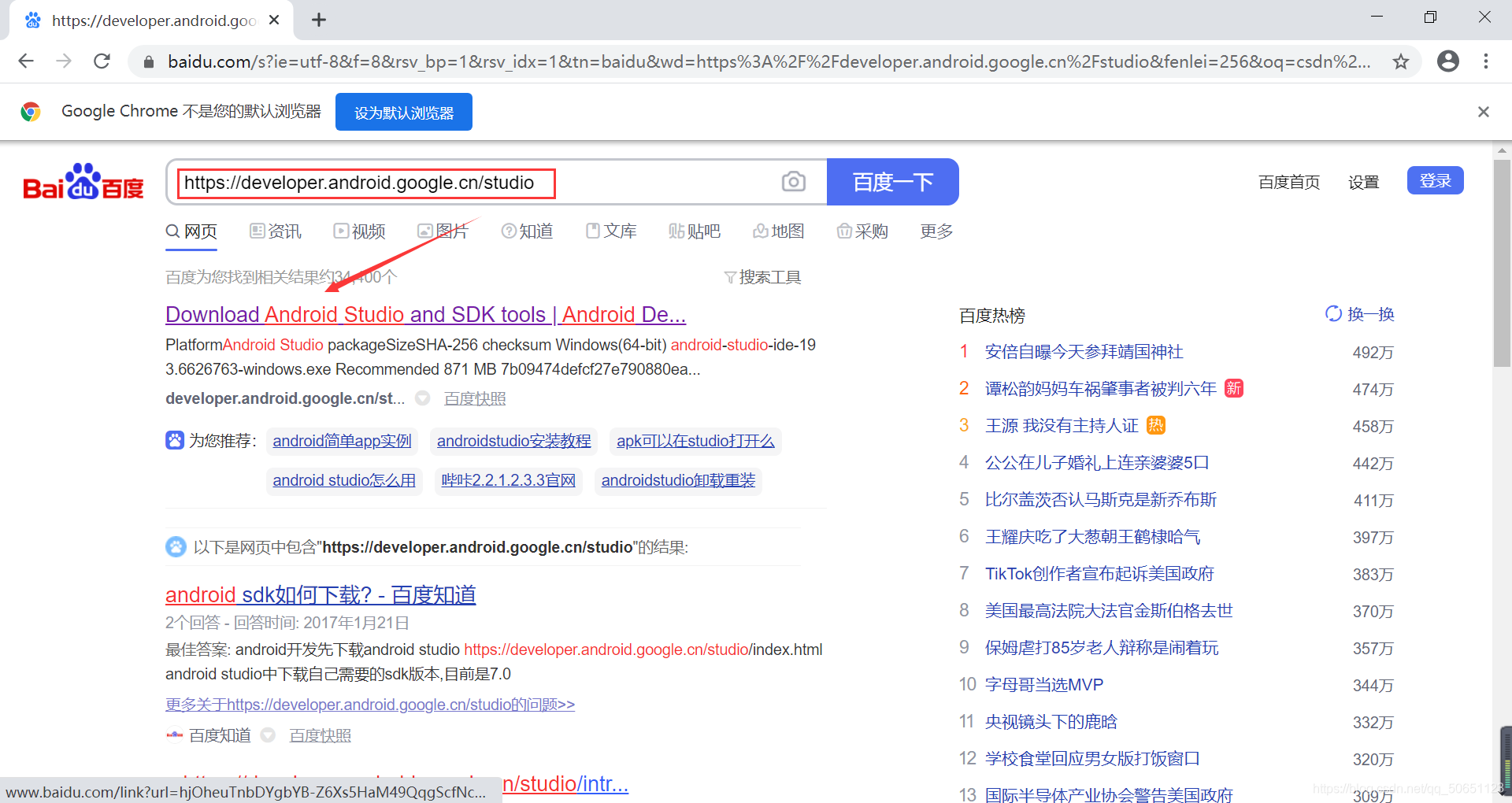This screenshot has width=1512, height=803.
Task: Bookmark this page with star icon
Action: 1400,61
